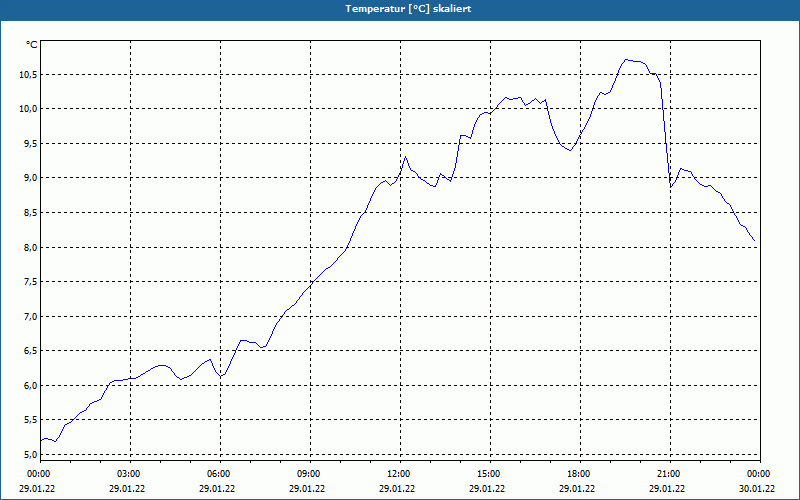Screen dimensions: 800x500
Task: Click the 21:00 time axis label
Action: tap(670, 474)
